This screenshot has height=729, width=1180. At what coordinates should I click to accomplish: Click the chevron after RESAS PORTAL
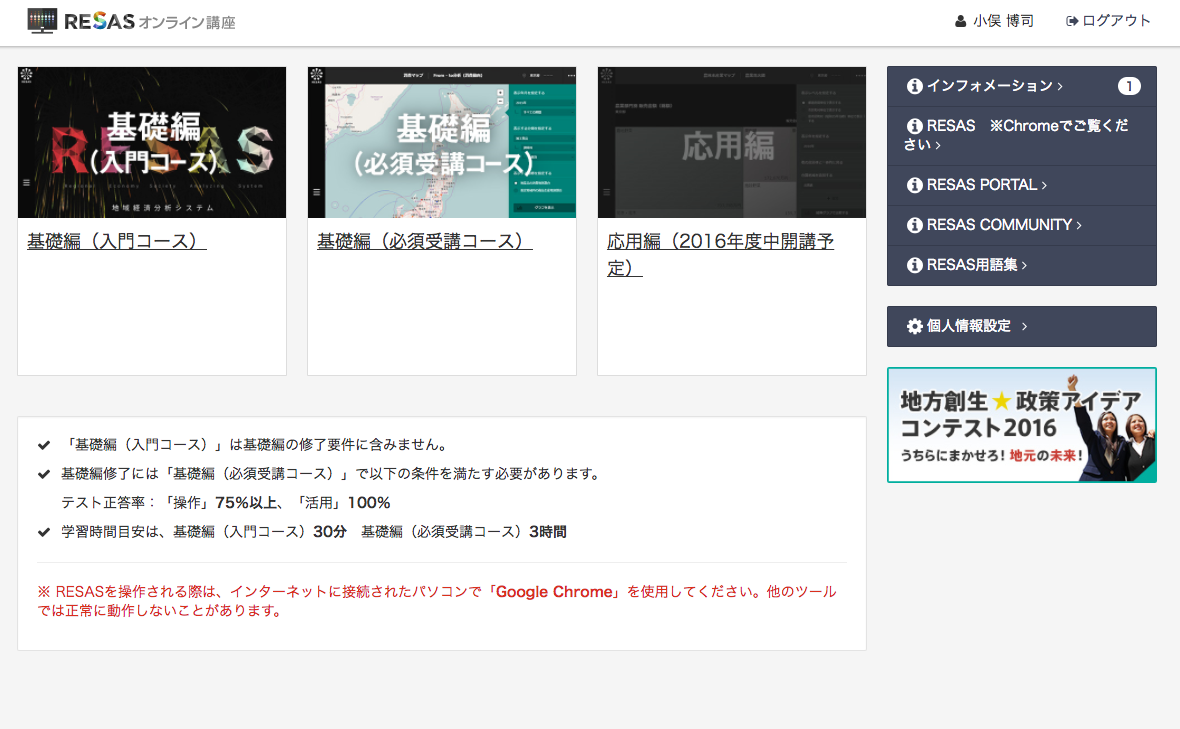1044,186
